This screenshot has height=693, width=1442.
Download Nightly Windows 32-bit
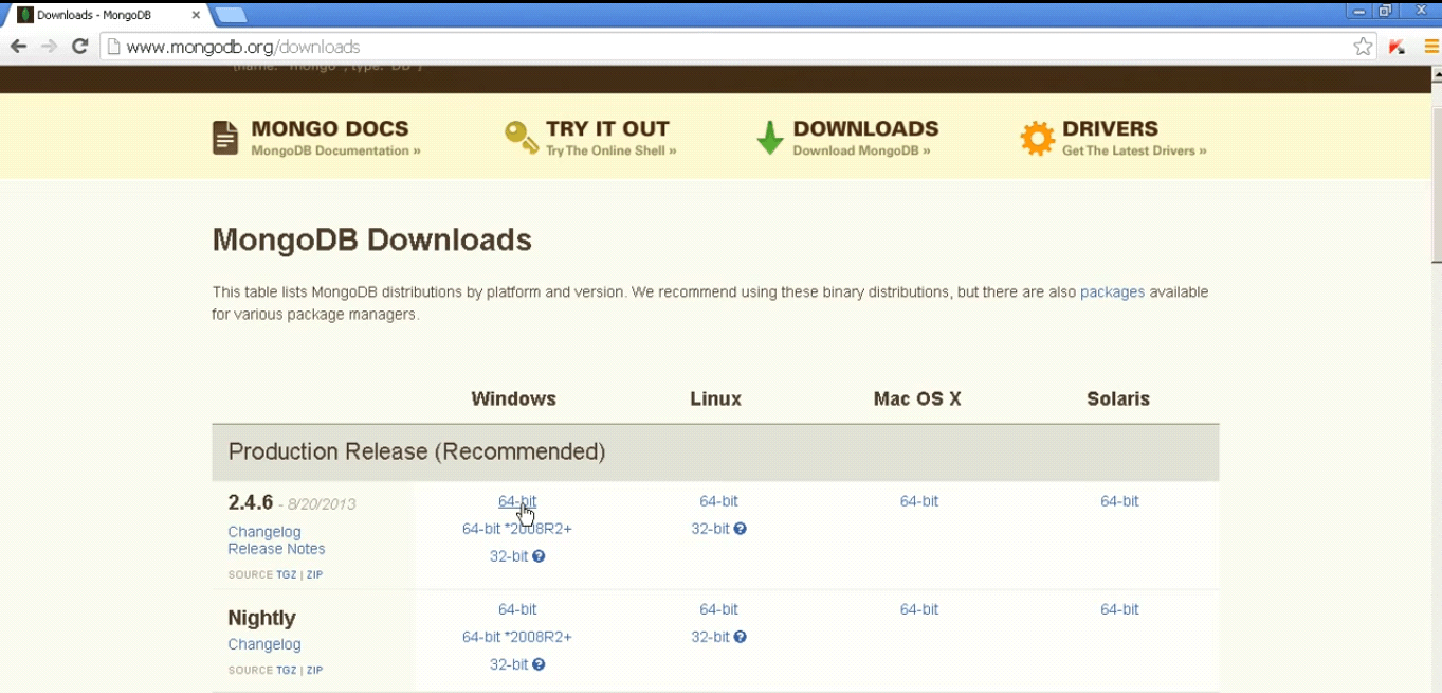pos(508,664)
